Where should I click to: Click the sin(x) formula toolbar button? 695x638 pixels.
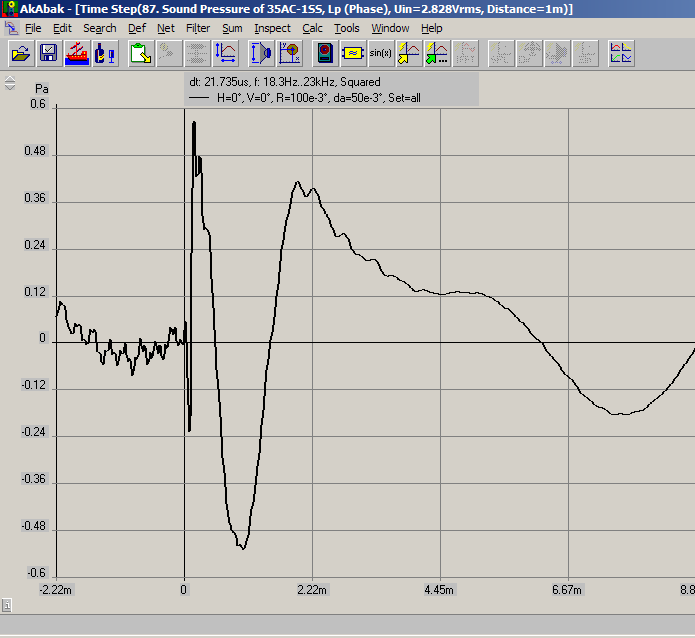pyautogui.click(x=381, y=53)
